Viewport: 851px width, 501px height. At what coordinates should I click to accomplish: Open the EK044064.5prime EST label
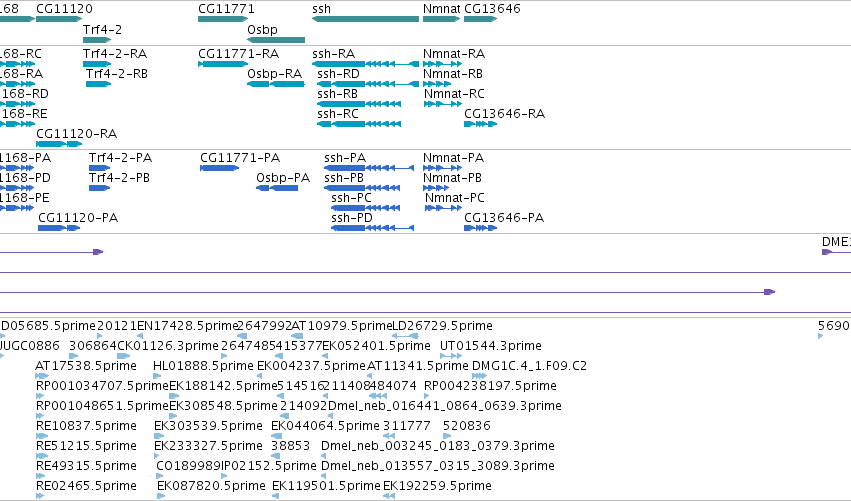(326, 426)
